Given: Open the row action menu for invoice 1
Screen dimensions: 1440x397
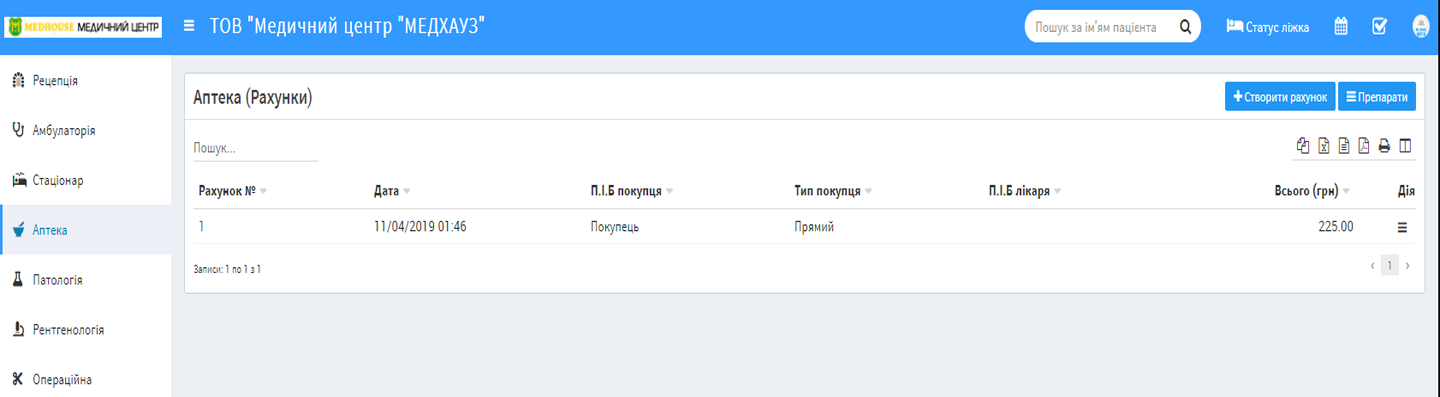Looking at the screenshot, I should tap(1402, 227).
